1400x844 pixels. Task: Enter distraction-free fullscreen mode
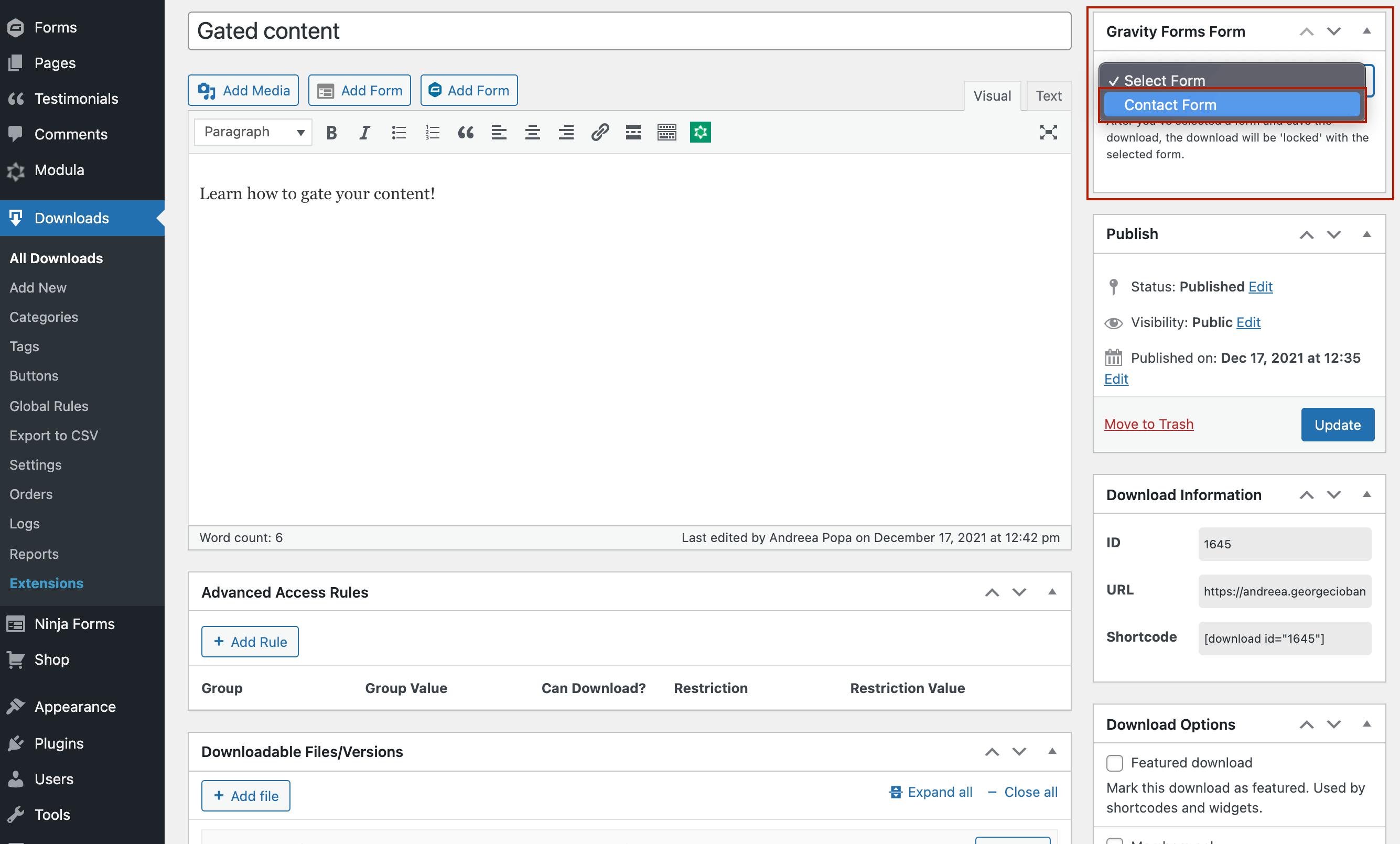coord(1048,132)
